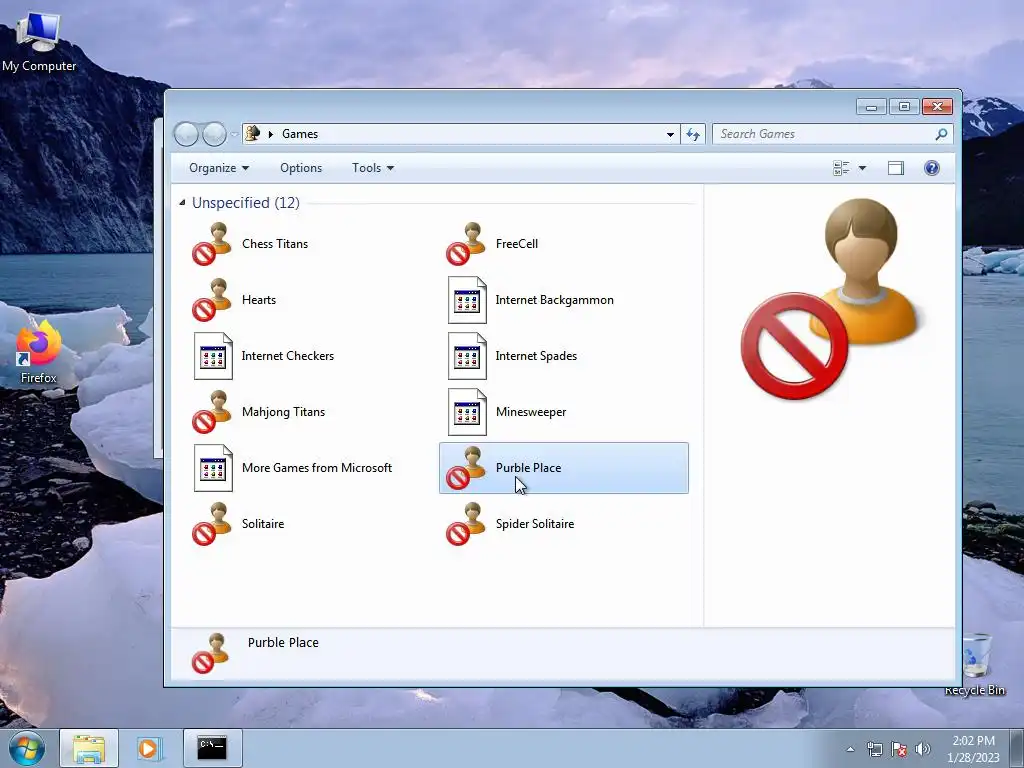
Task: Close the Games window
Action: click(938, 106)
